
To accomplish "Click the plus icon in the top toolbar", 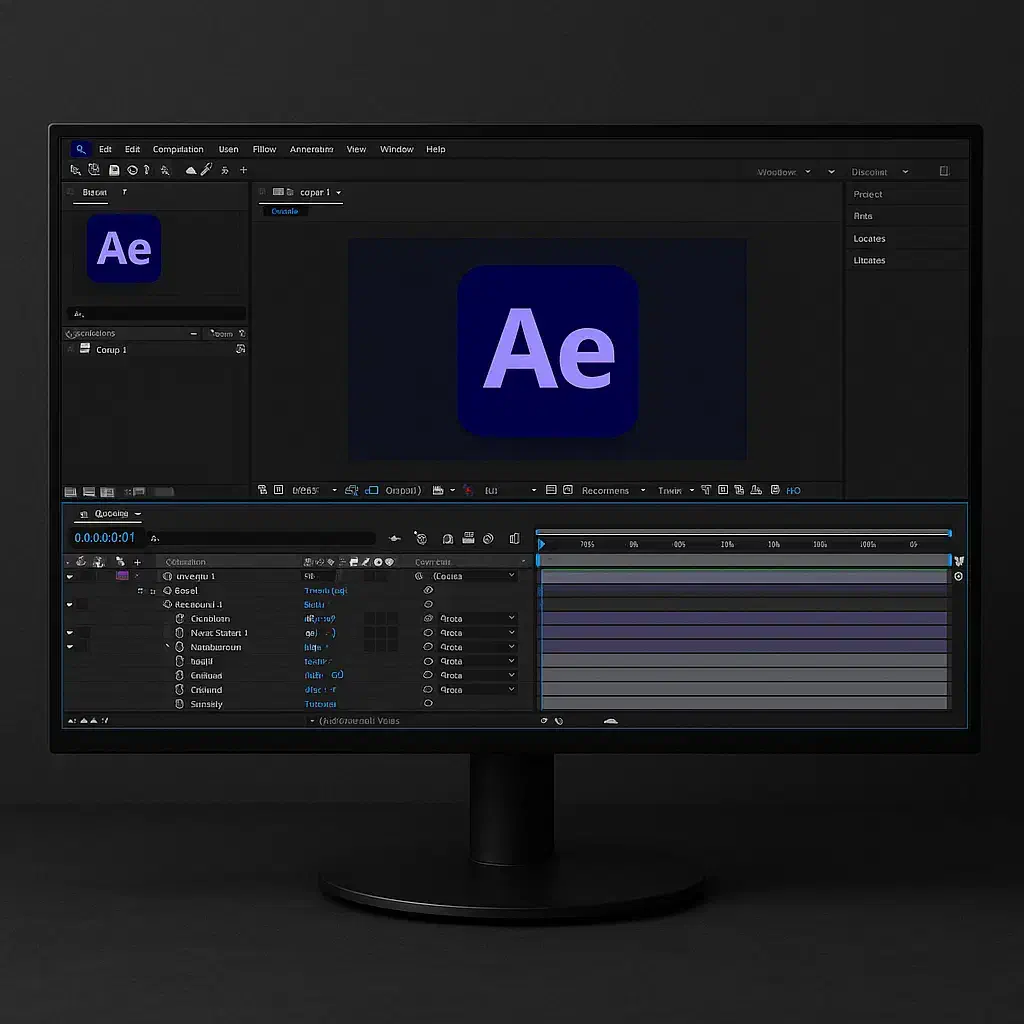I will 243,170.
